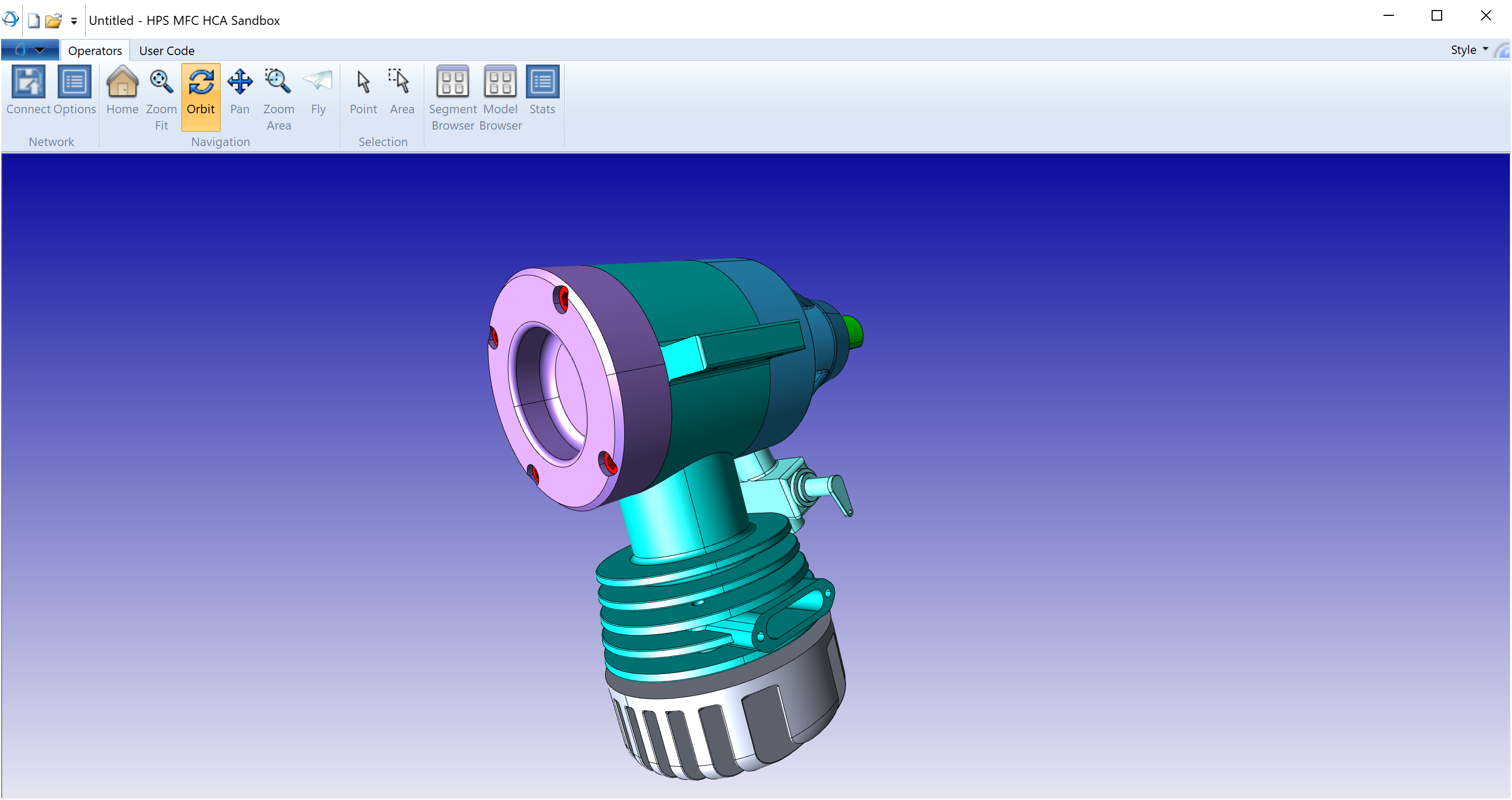
Task: Click the New document icon in title bar
Action: pyautogui.click(x=34, y=21)
